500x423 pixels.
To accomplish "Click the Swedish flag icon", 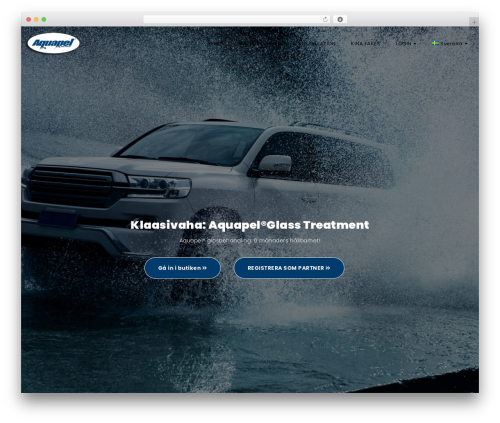I will [435, 43].
